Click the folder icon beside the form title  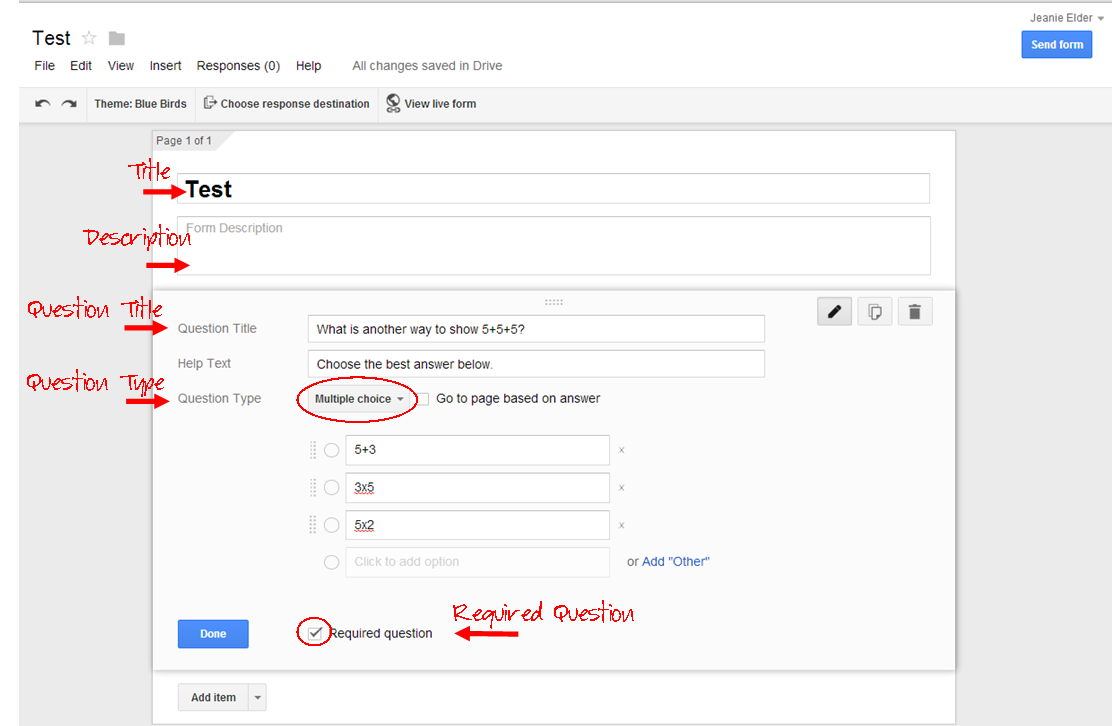click(116, 37)
